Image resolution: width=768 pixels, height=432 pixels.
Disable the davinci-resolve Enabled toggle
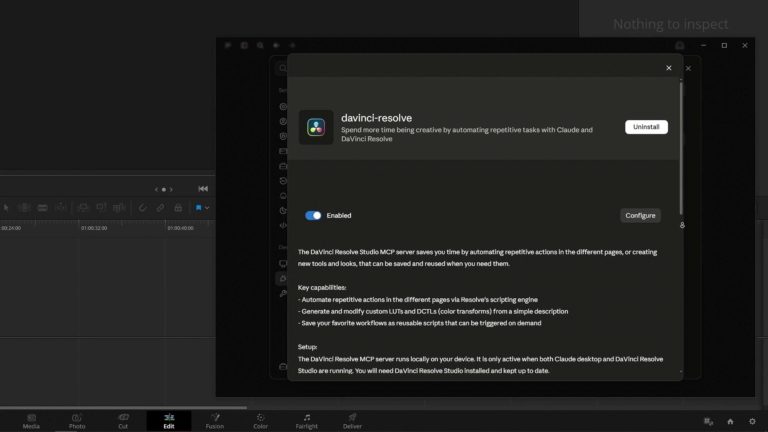313,216
